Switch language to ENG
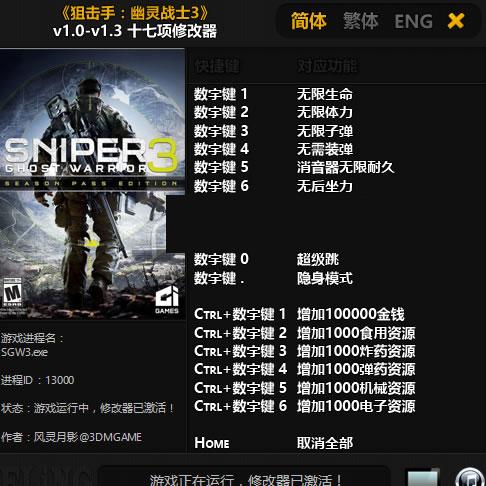The image size is (486, 486). 413,22
